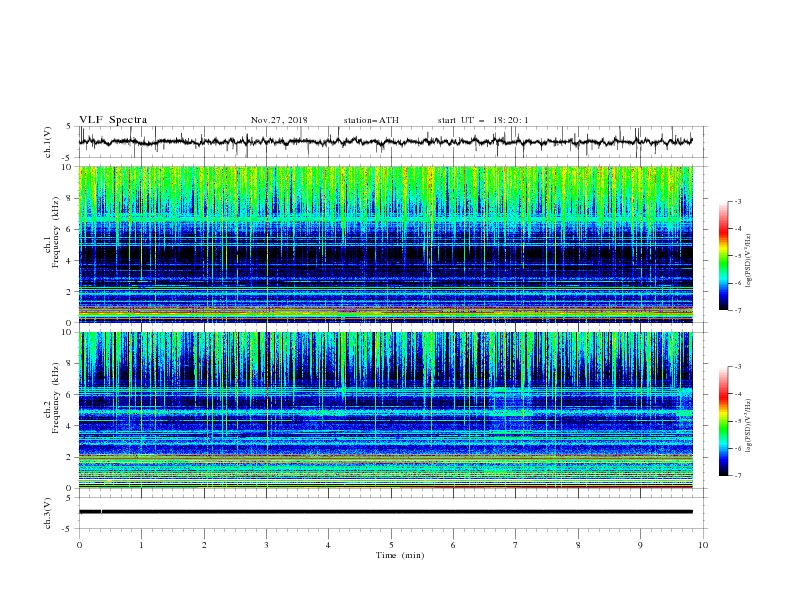Click the ch.2 spectrogram color bar
This screenshot has width=792, height=612.
tap(724, 421)
